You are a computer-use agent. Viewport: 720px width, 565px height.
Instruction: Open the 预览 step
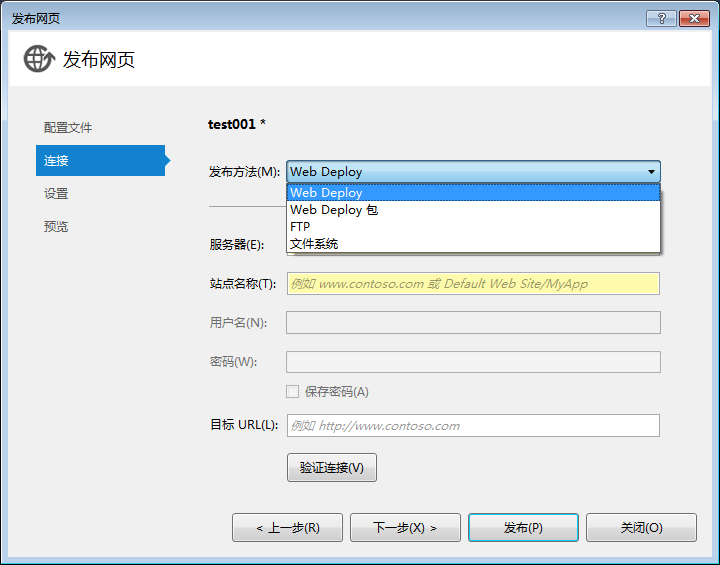tap(56, 226)
